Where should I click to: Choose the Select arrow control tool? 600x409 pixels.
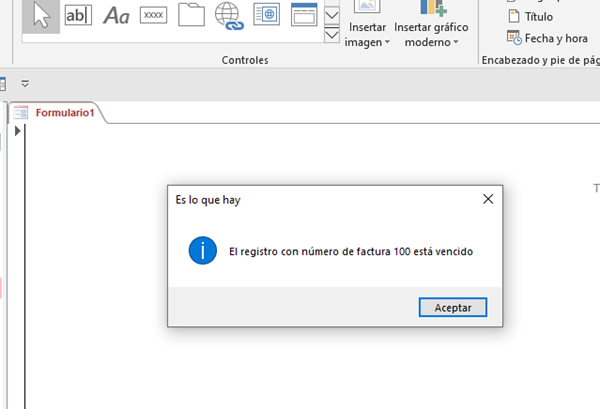pos(41,16)
